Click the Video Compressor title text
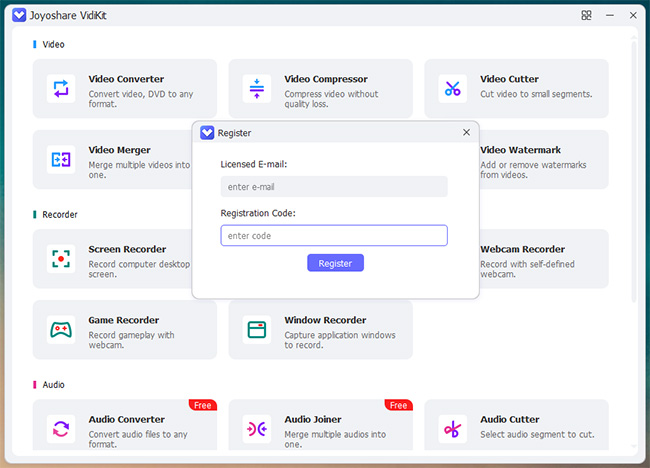 [326, 79]
